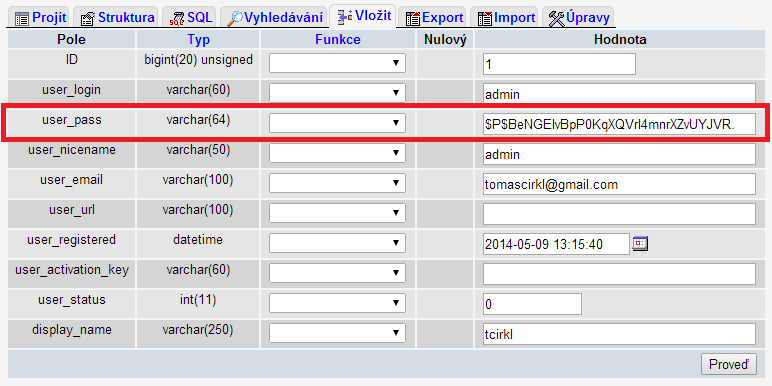Click the Pole column header

[x=71, y=39]
